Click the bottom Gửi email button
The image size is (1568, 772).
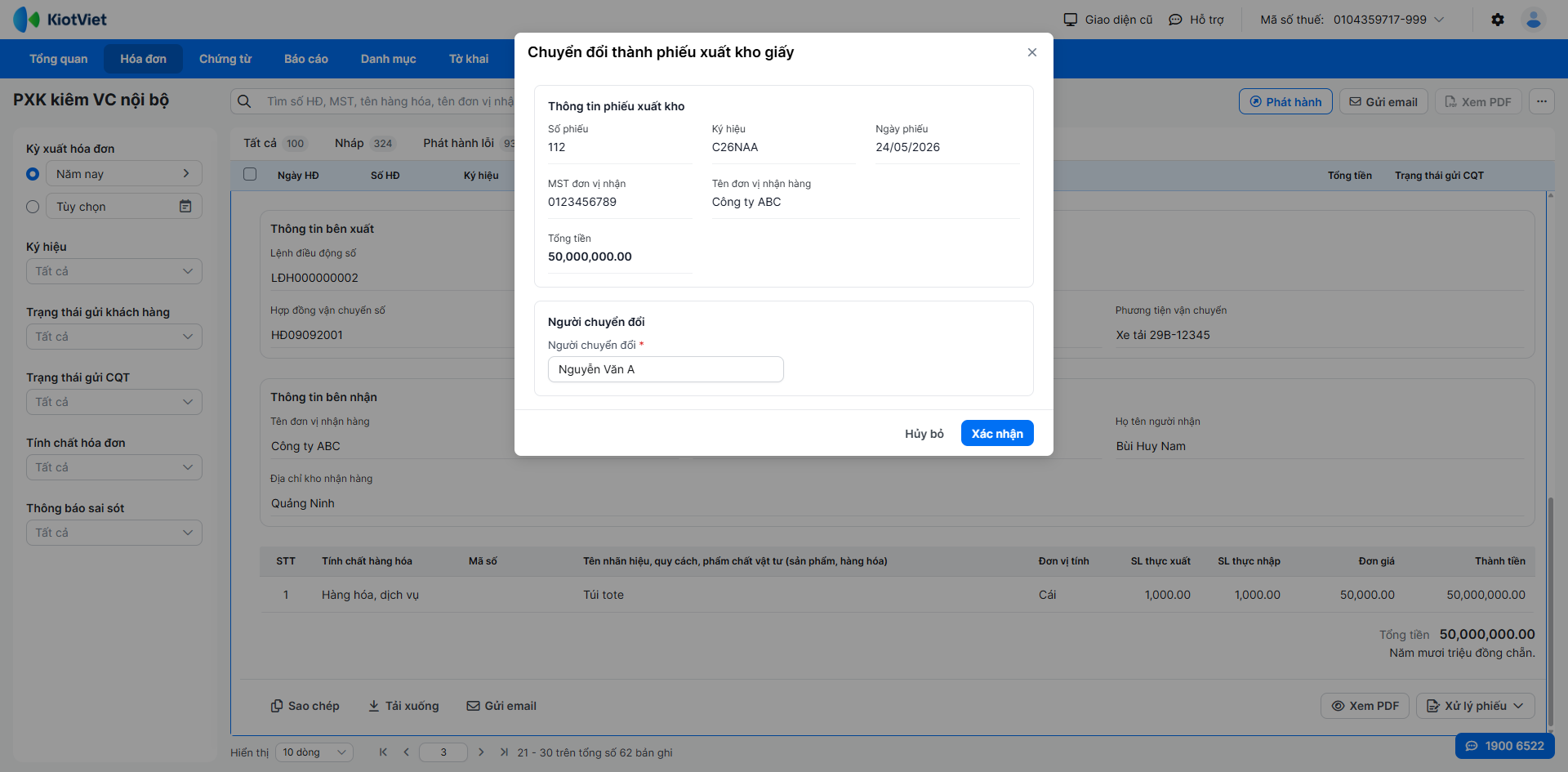point(501,706)
